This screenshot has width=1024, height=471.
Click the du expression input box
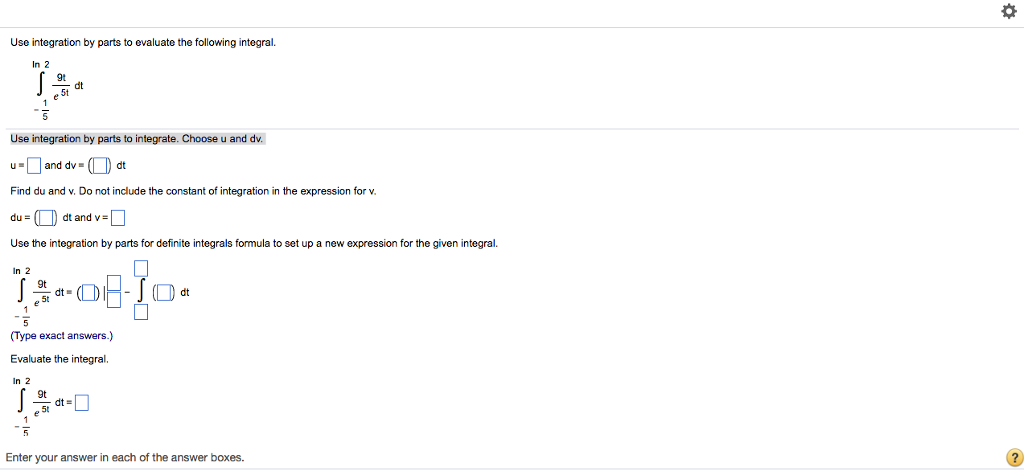[x=45, y=217]
